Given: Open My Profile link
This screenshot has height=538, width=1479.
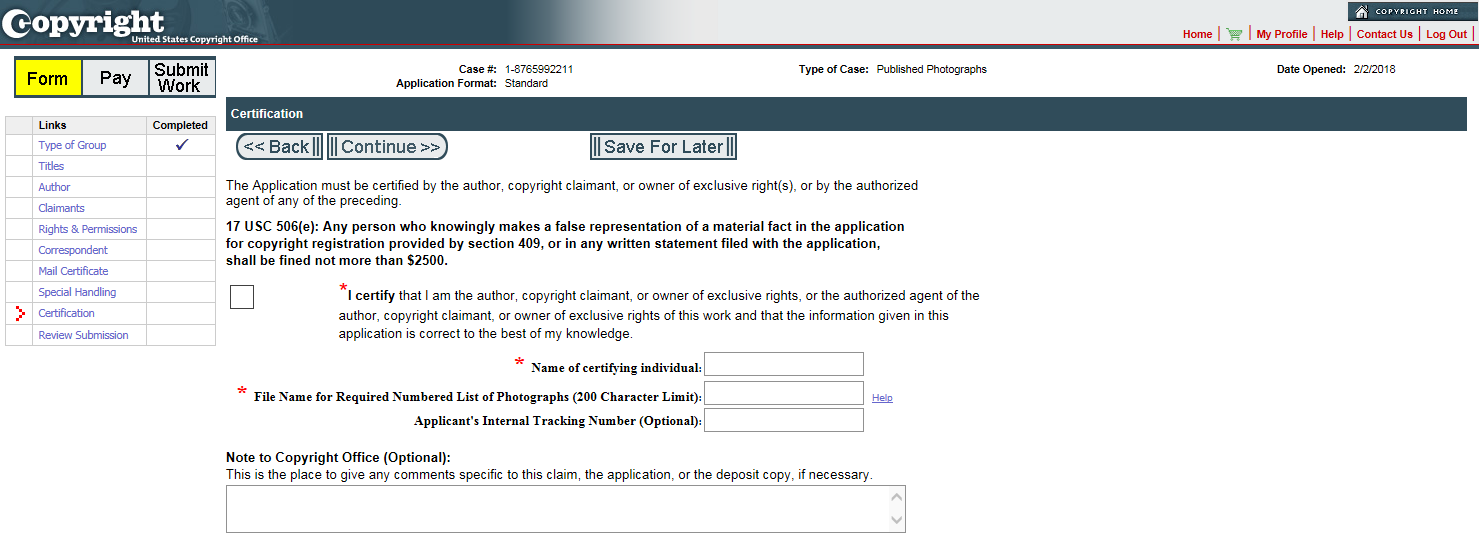Looking at the screenshot, I should (x=1282, y=34).
